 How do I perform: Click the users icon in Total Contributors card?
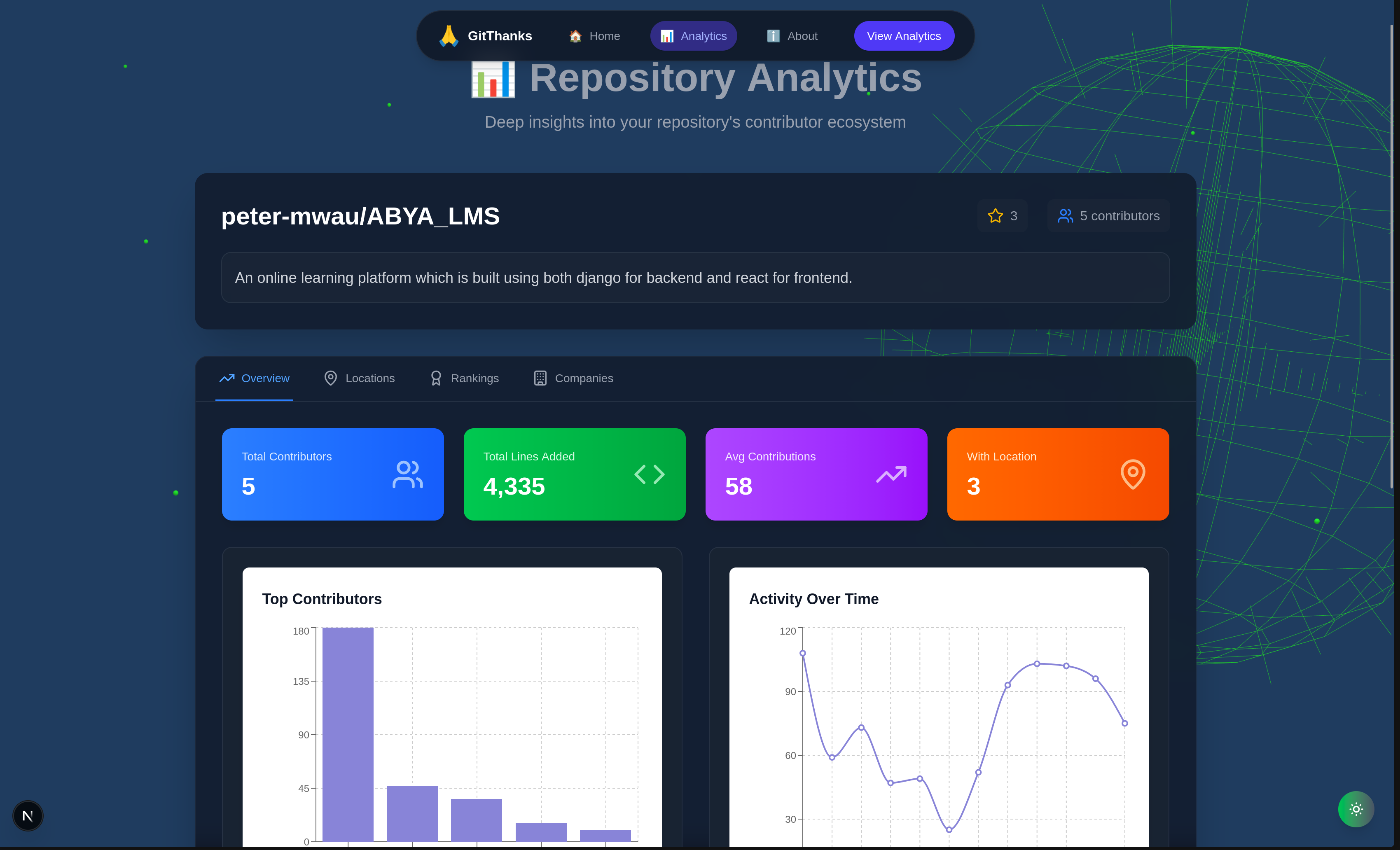coord(407,474)
